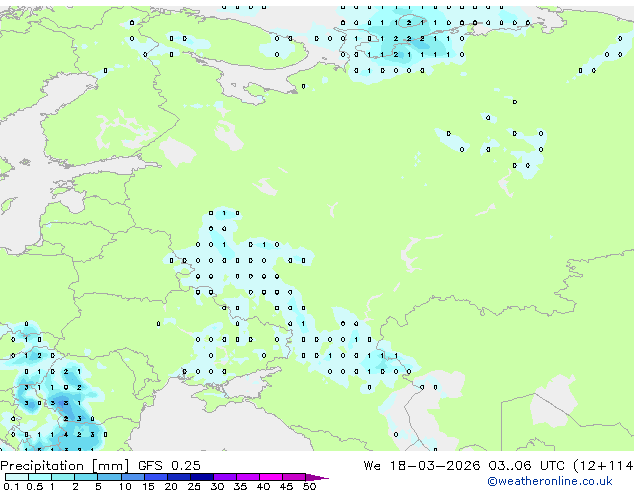Screen dimensions: 634x490
Task: Click the 'We 18-03-2026' date text
Action: pyautogui.click(x=422, y=465)
